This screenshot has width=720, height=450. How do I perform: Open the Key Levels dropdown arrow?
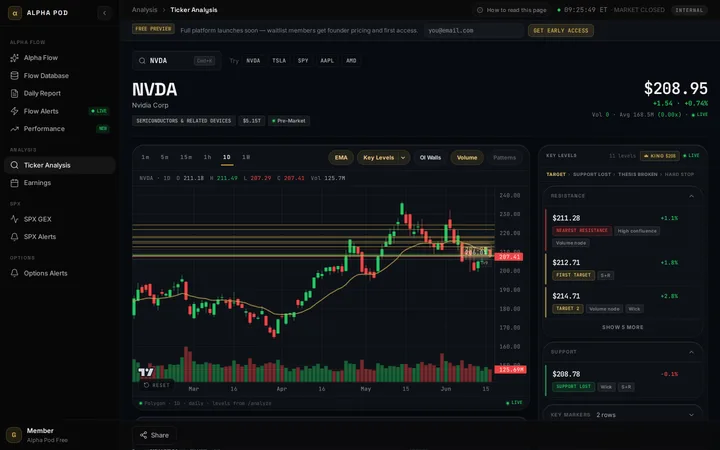tap(403, 158)
